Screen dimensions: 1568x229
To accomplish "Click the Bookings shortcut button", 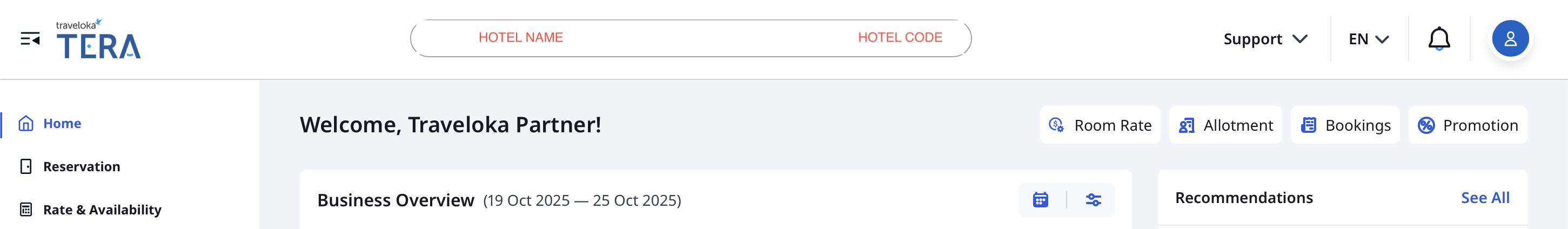I will 1345,125.
